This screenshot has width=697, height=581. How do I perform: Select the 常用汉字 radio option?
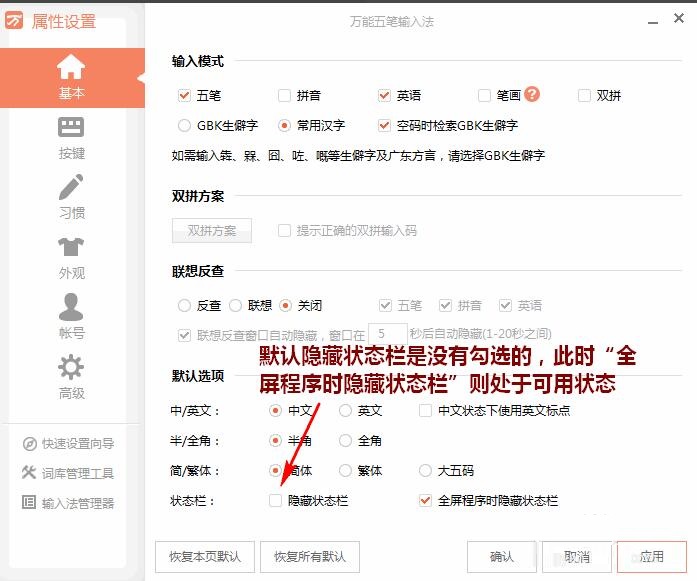(284, 125)
